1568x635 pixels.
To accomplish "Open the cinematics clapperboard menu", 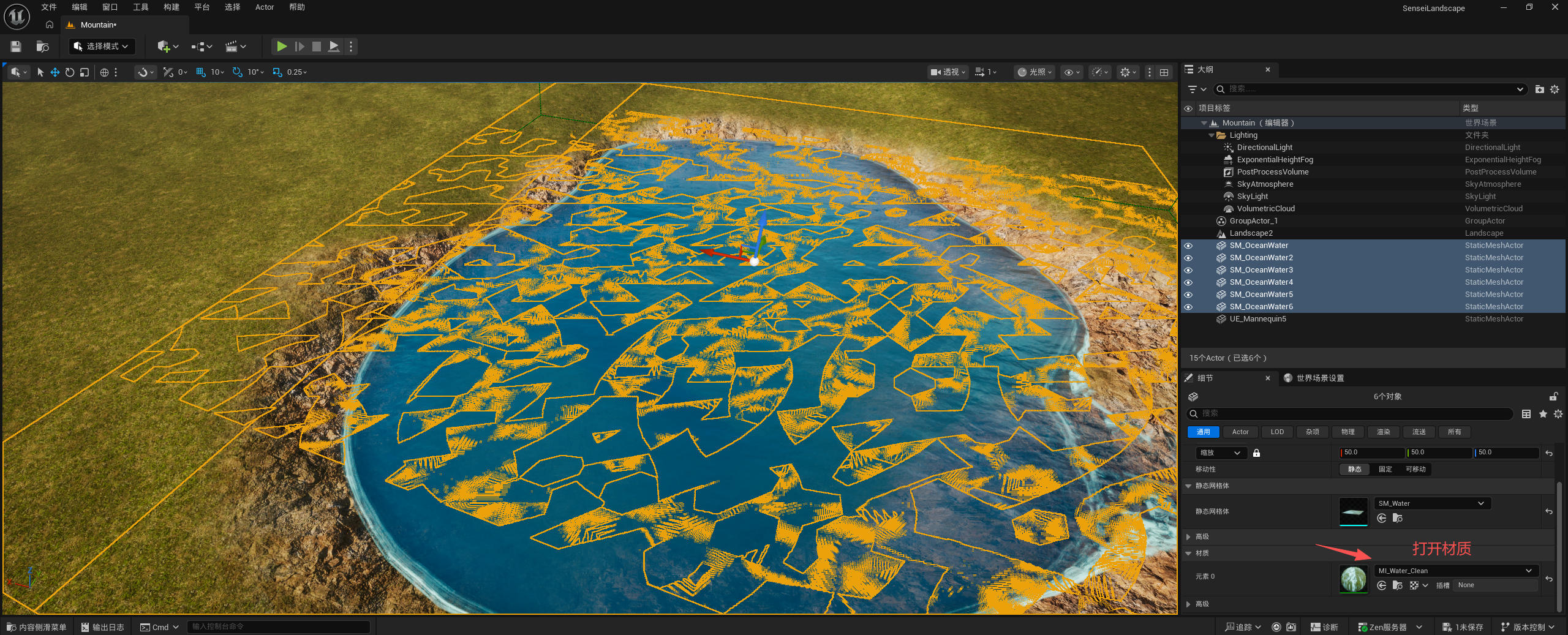I will click(236, 47).
